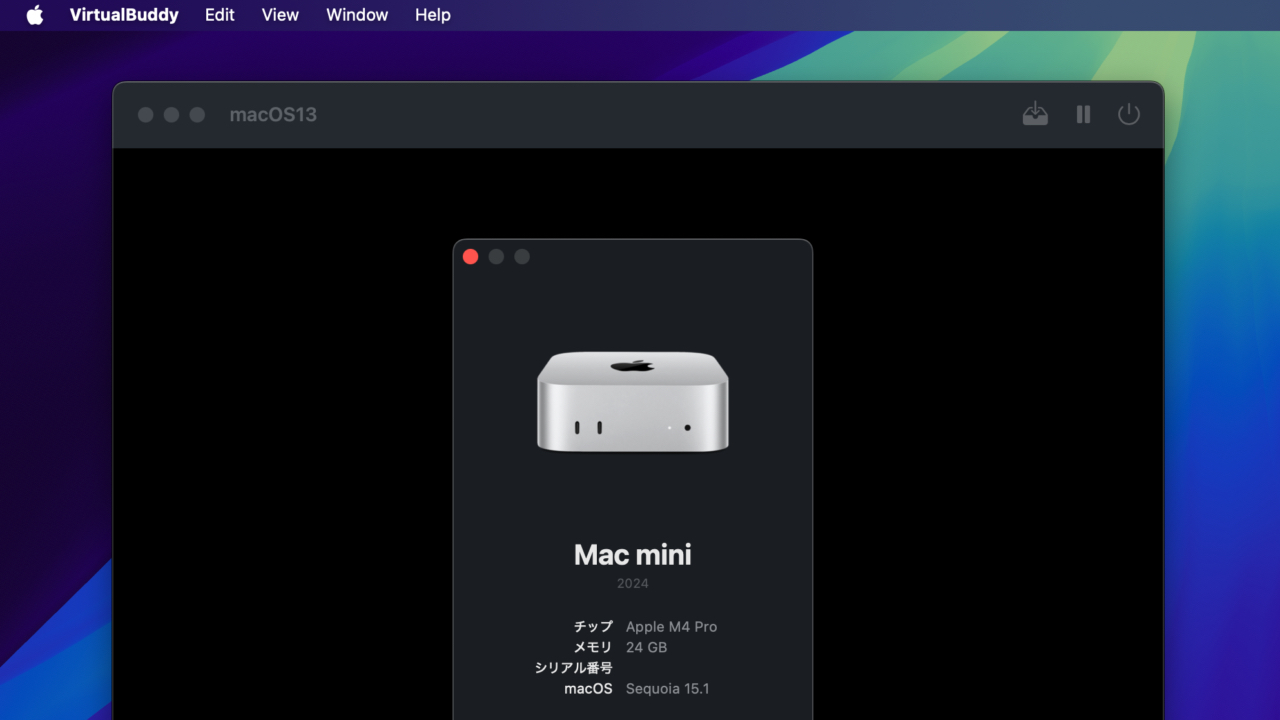Open the Apple menu
1280x720 pixels.
(x=35, y=15)
